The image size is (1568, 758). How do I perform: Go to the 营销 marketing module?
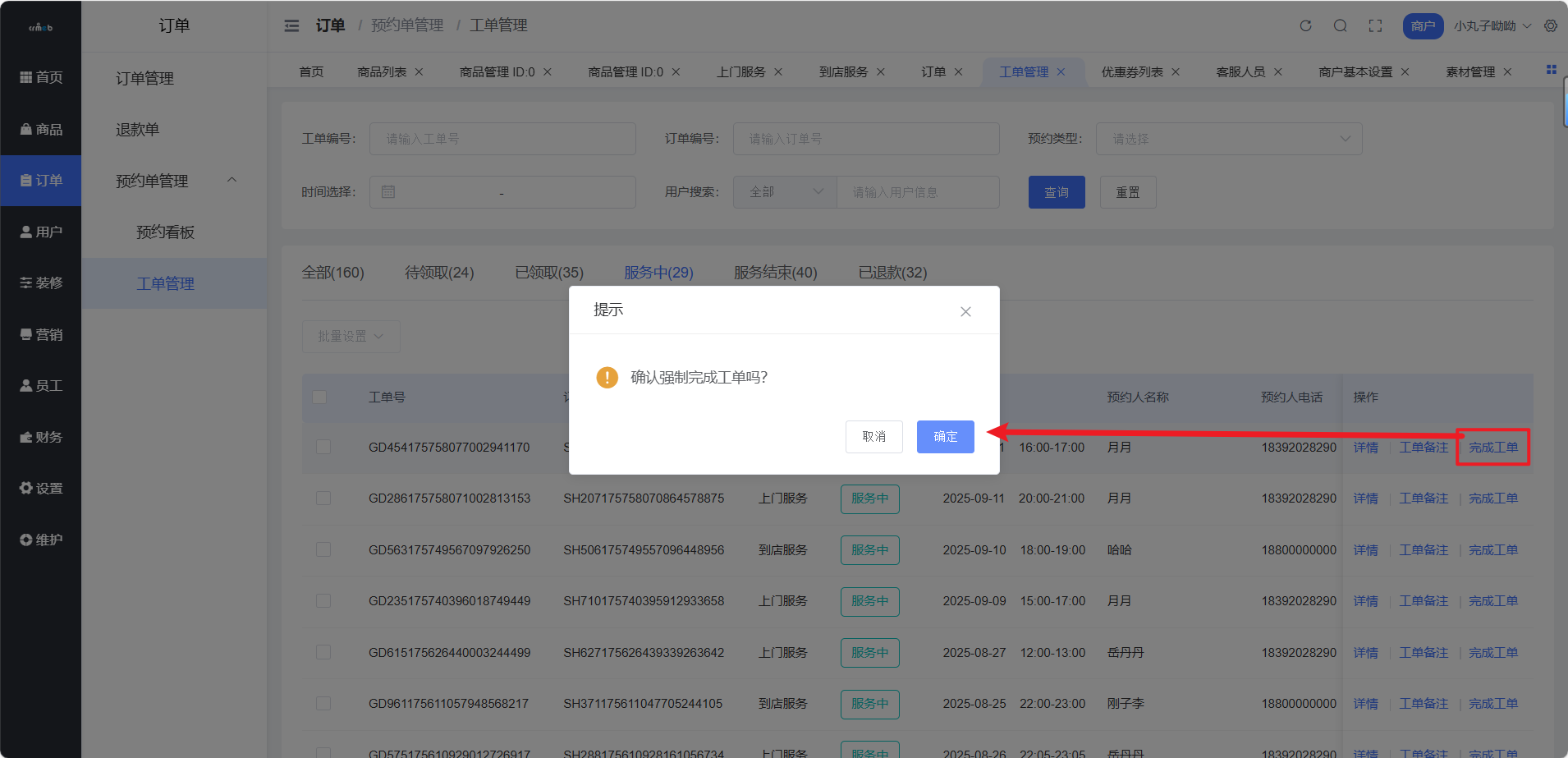point(41,333)
